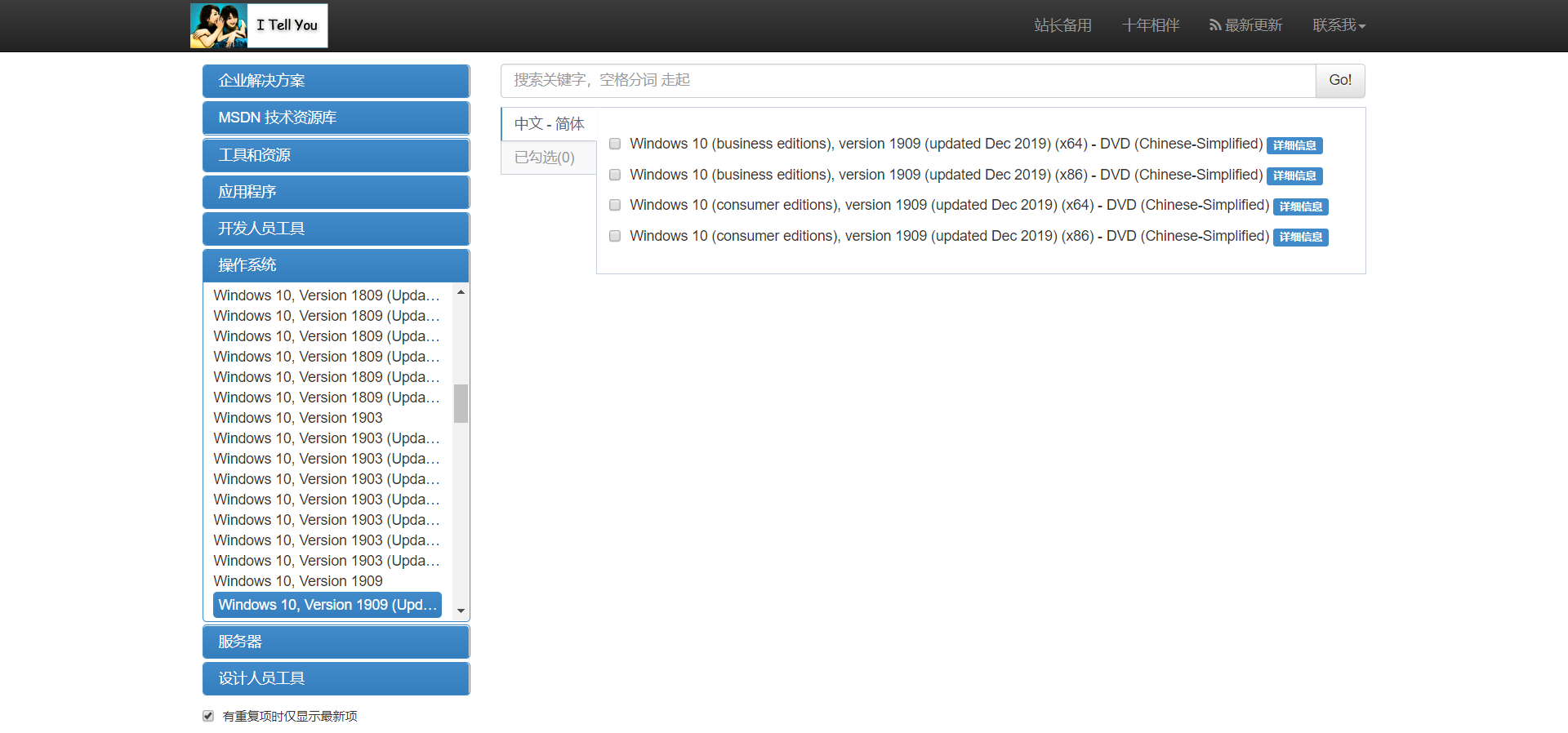Expand the 联系我 dropdown menu
The height and width of the screenshot is (733, 1568).
[x=1339, y=25]
